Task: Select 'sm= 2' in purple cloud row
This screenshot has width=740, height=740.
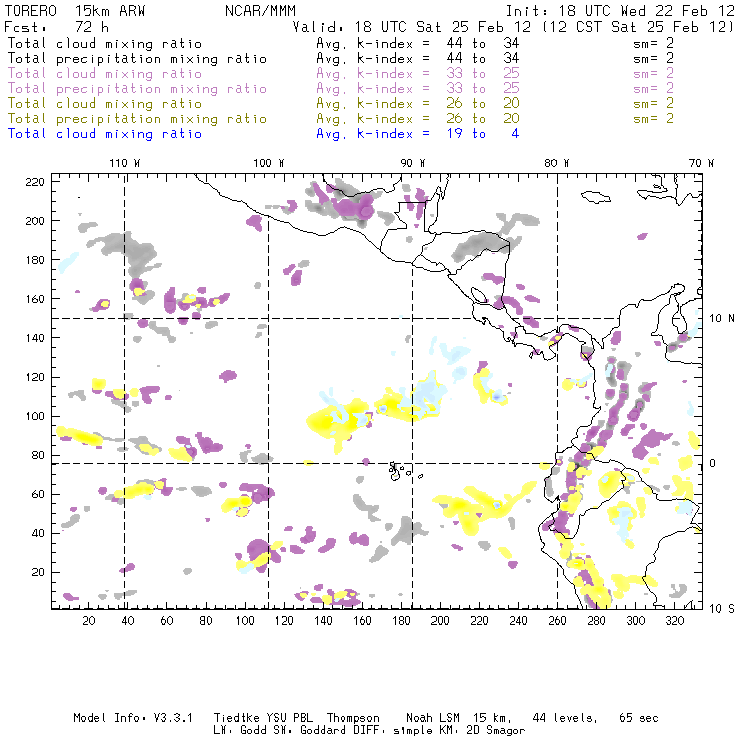Action: 653,74
